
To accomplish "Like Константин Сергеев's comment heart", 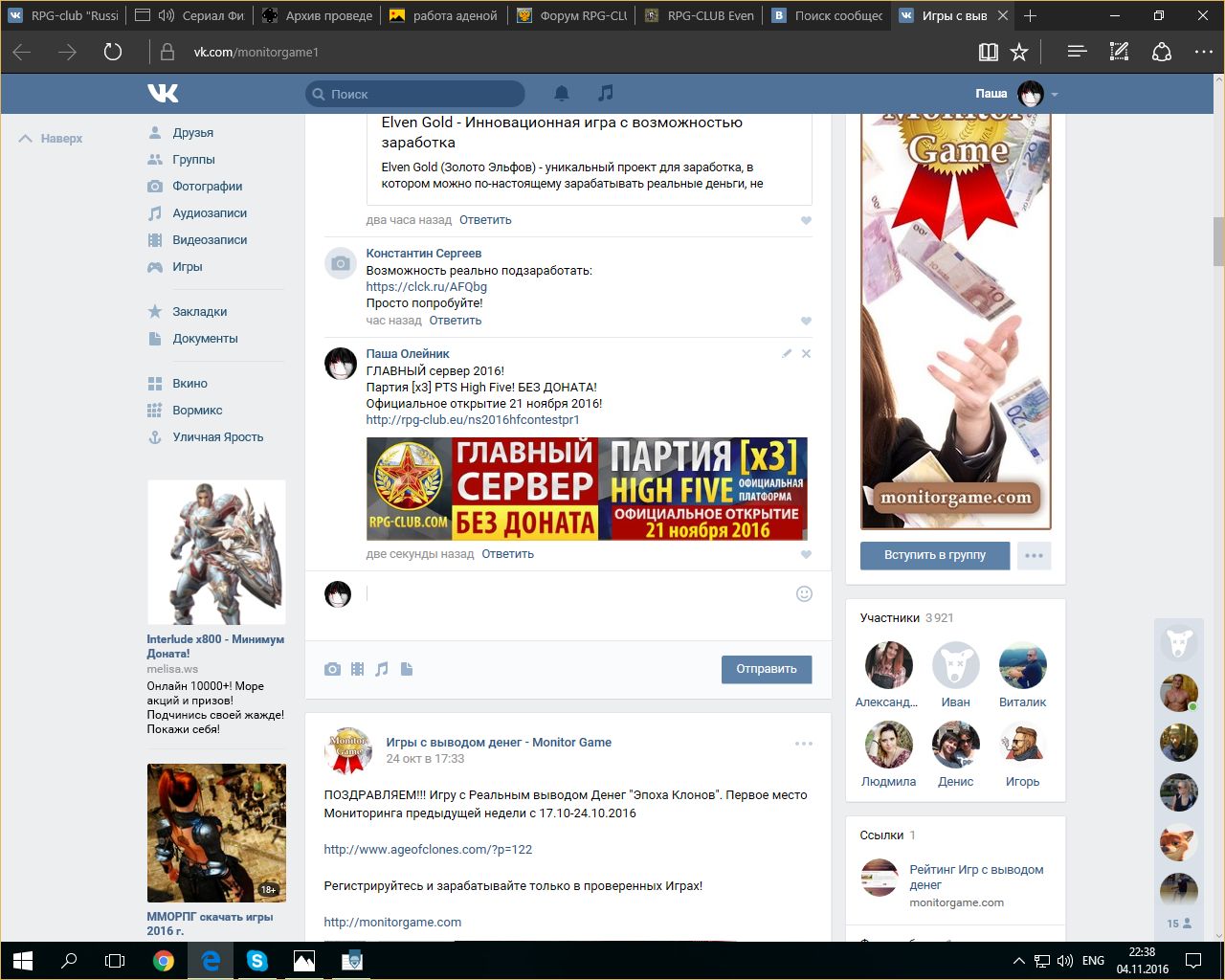I will pos(806,321).
